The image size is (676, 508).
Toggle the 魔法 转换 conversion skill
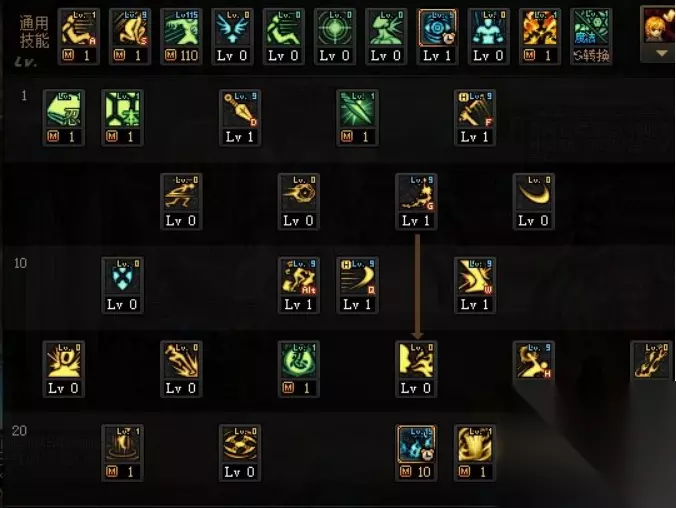click(591, 36)
